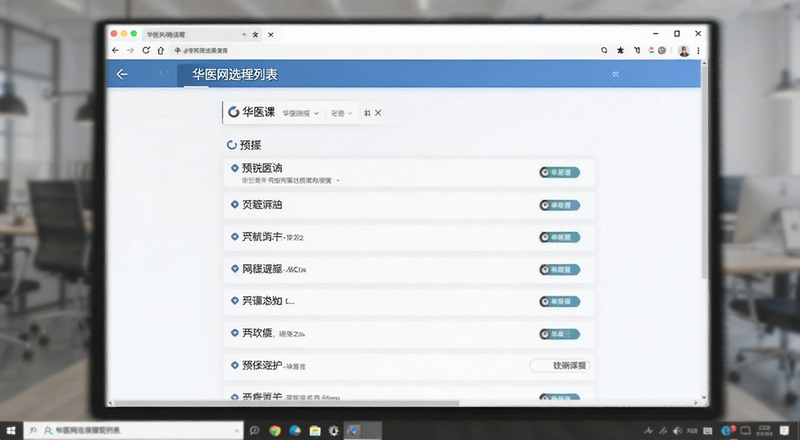Image resolution: width=800 pixels, height=440 pixels.
Task: Toggle the switch on the 网 course row
Action: pyautogui.click(x=560, y=270)
